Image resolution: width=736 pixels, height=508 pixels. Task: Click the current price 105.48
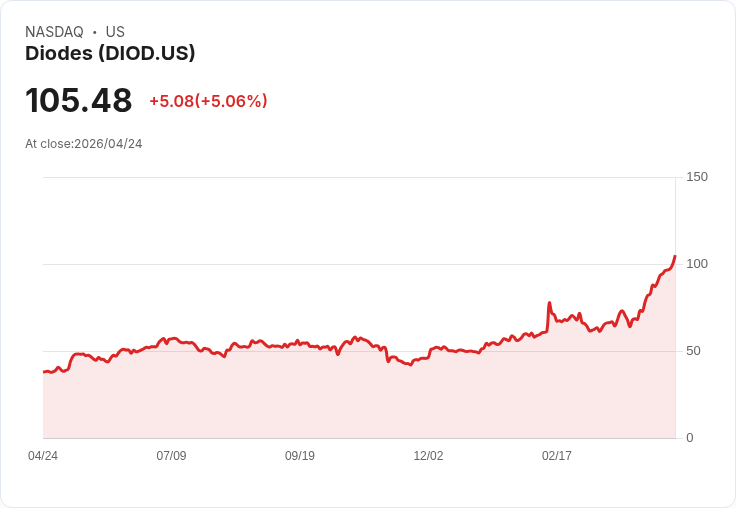[79, 101]
